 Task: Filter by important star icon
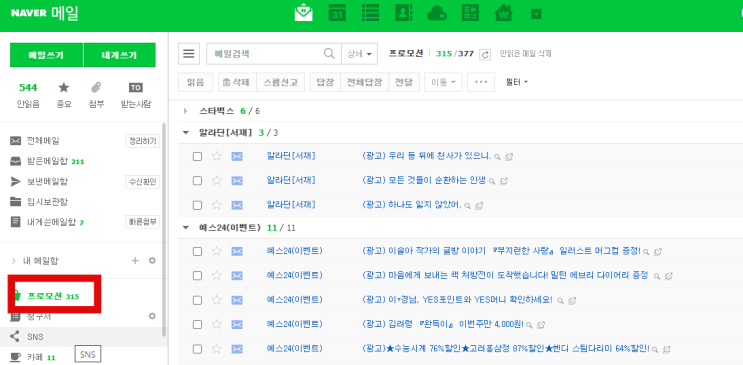point(63,88)
